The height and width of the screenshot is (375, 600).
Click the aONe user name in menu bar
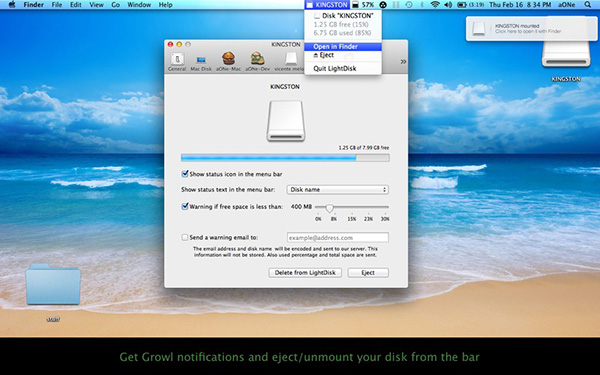567,5
